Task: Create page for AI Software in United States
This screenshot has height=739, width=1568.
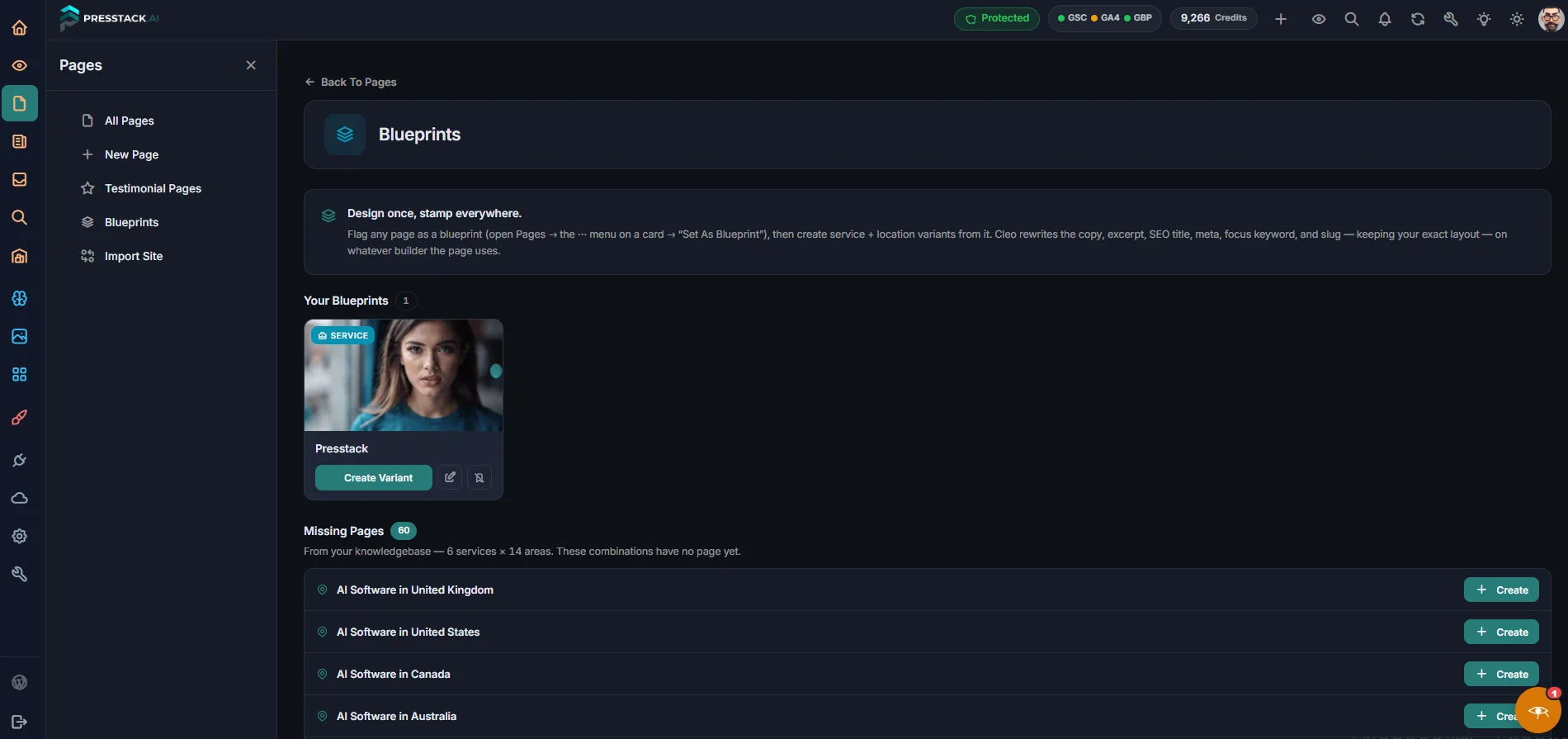Action: (1501, 632)
